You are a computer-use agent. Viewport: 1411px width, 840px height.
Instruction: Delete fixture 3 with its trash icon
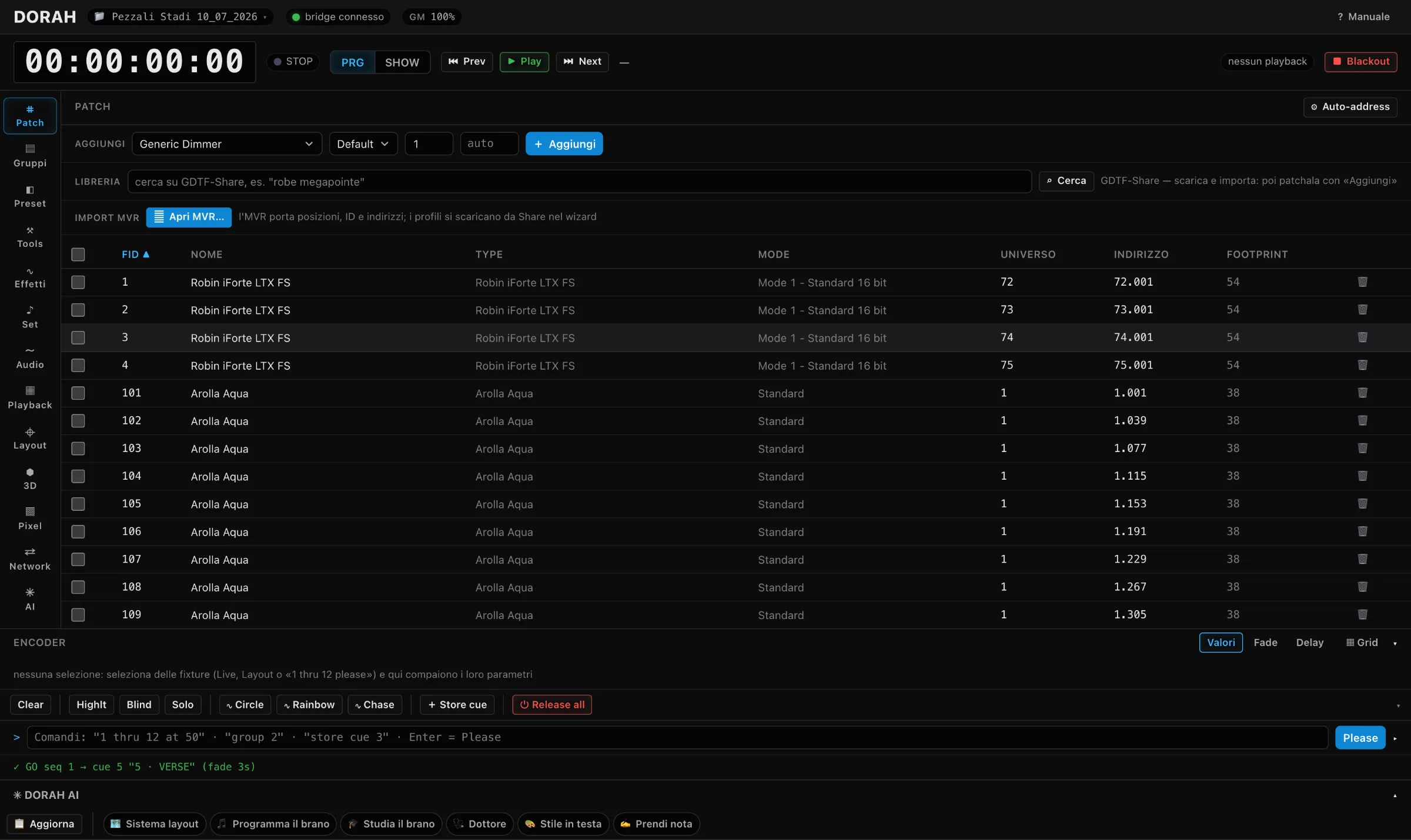pyautogui.click(x=1362, y=337)
